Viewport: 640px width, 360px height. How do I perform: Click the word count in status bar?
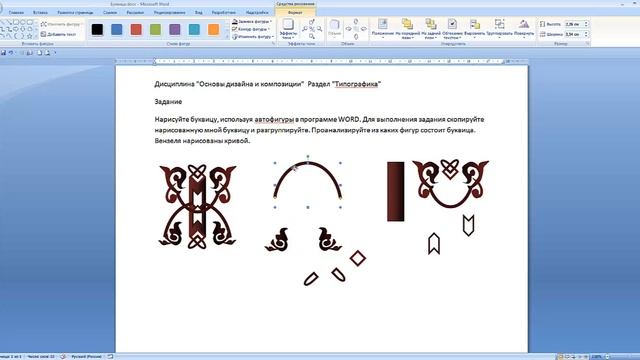pos(41,357)
